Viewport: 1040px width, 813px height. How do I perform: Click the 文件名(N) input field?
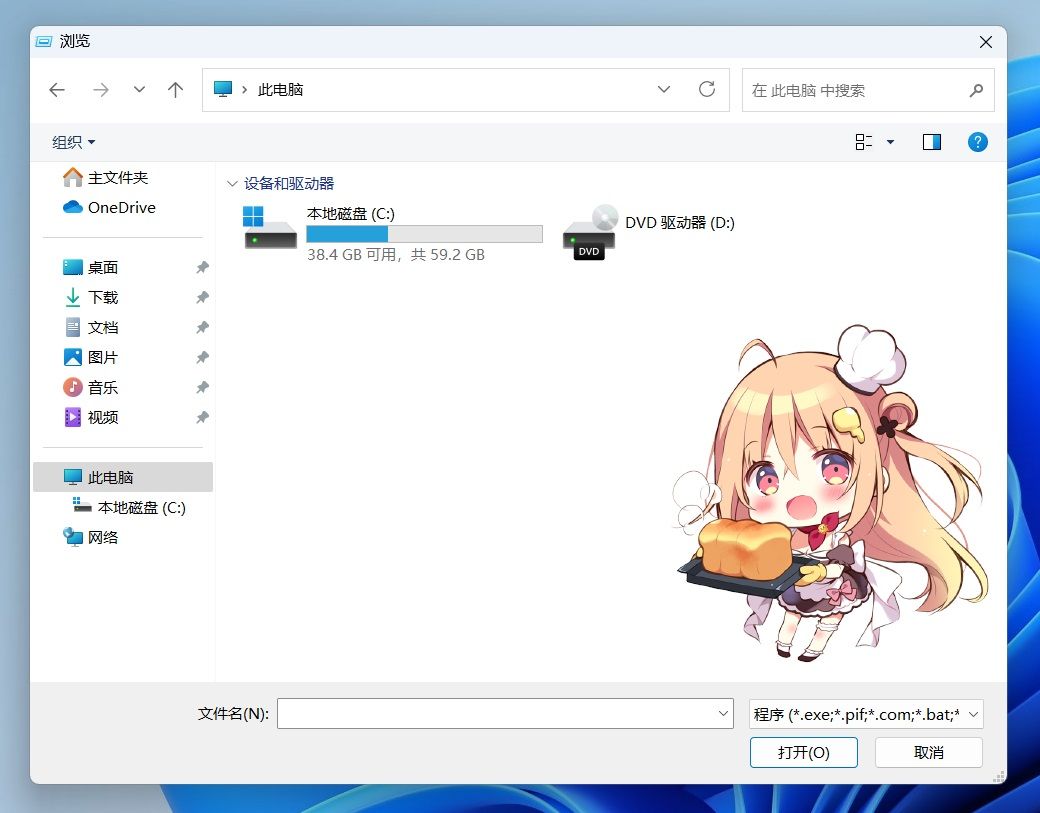click(x=505, y=714)
